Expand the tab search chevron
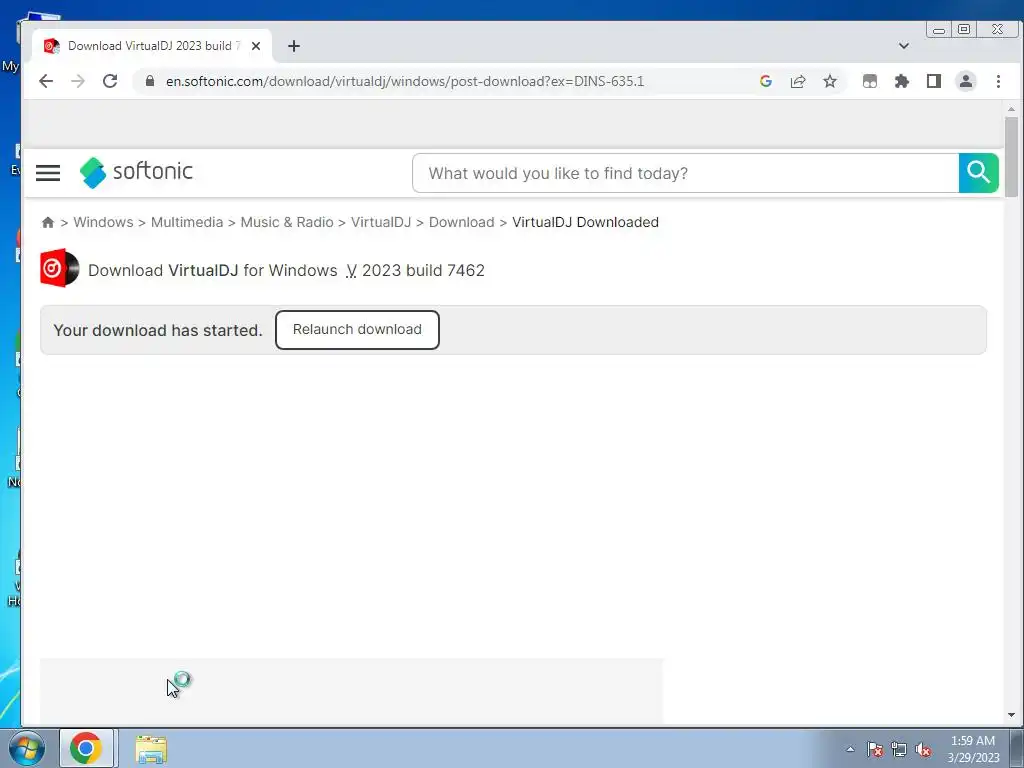 [x=904, y=46]
